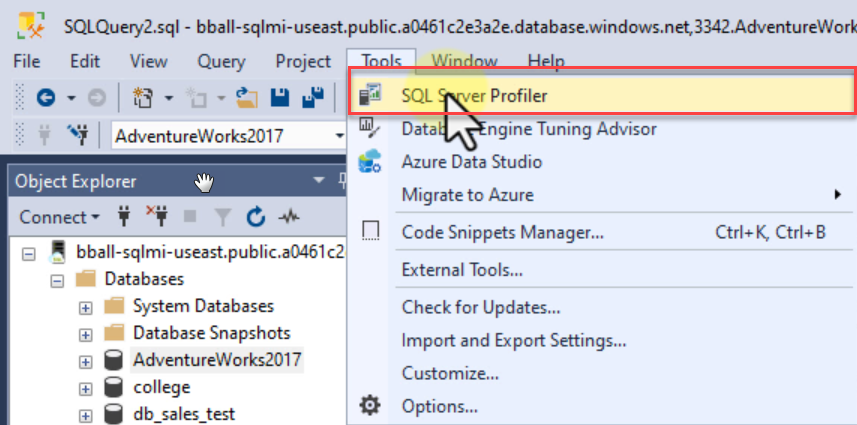Open the Project menu
Screen dimensions: 857x425
click(303, 61)
